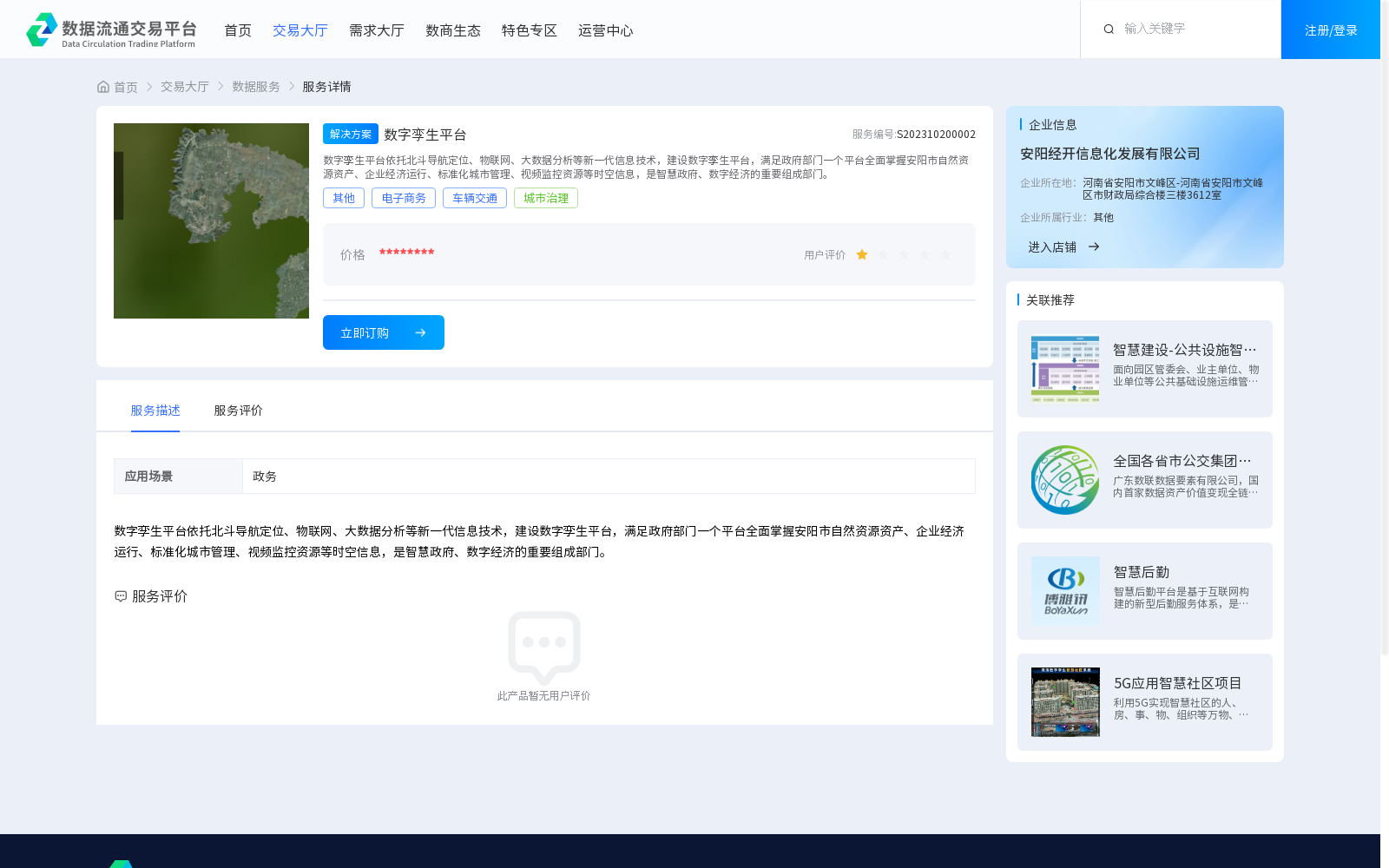The width and height of the screenshot is (1389, 868).
Task: Click the service number S202310200002
Action: (x=936, y=135)
